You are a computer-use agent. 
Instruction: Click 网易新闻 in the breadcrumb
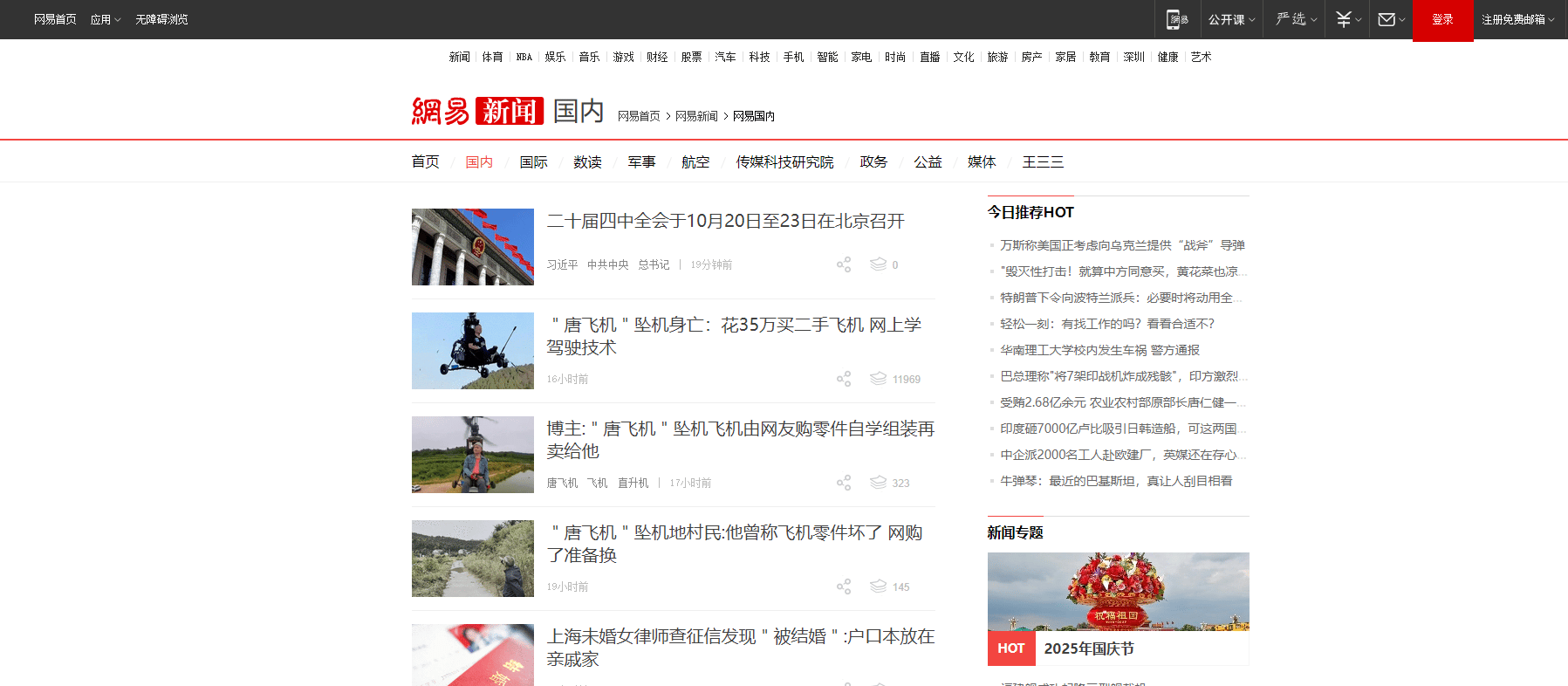tap(696, 116)
